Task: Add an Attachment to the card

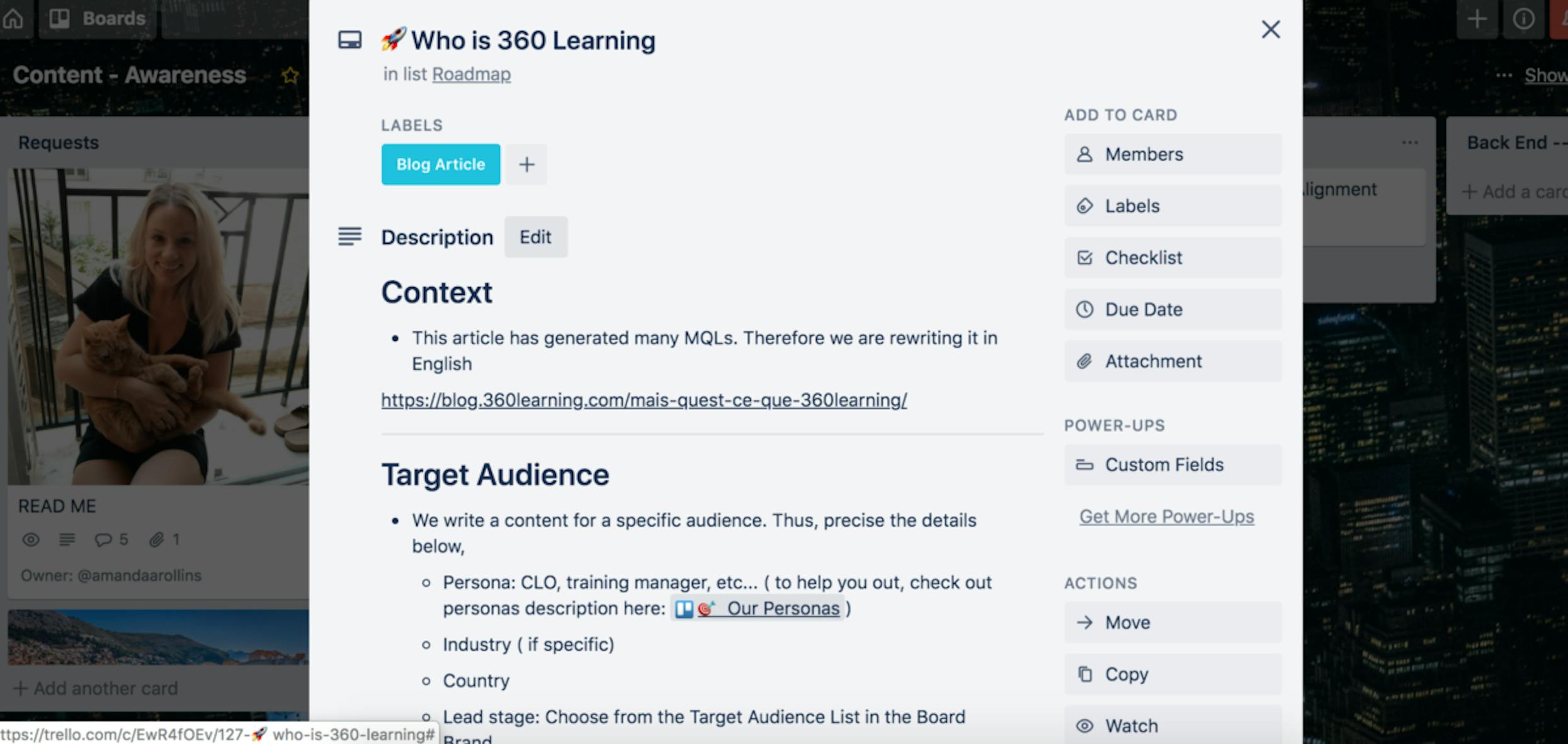Action: tap(1173, 361)
